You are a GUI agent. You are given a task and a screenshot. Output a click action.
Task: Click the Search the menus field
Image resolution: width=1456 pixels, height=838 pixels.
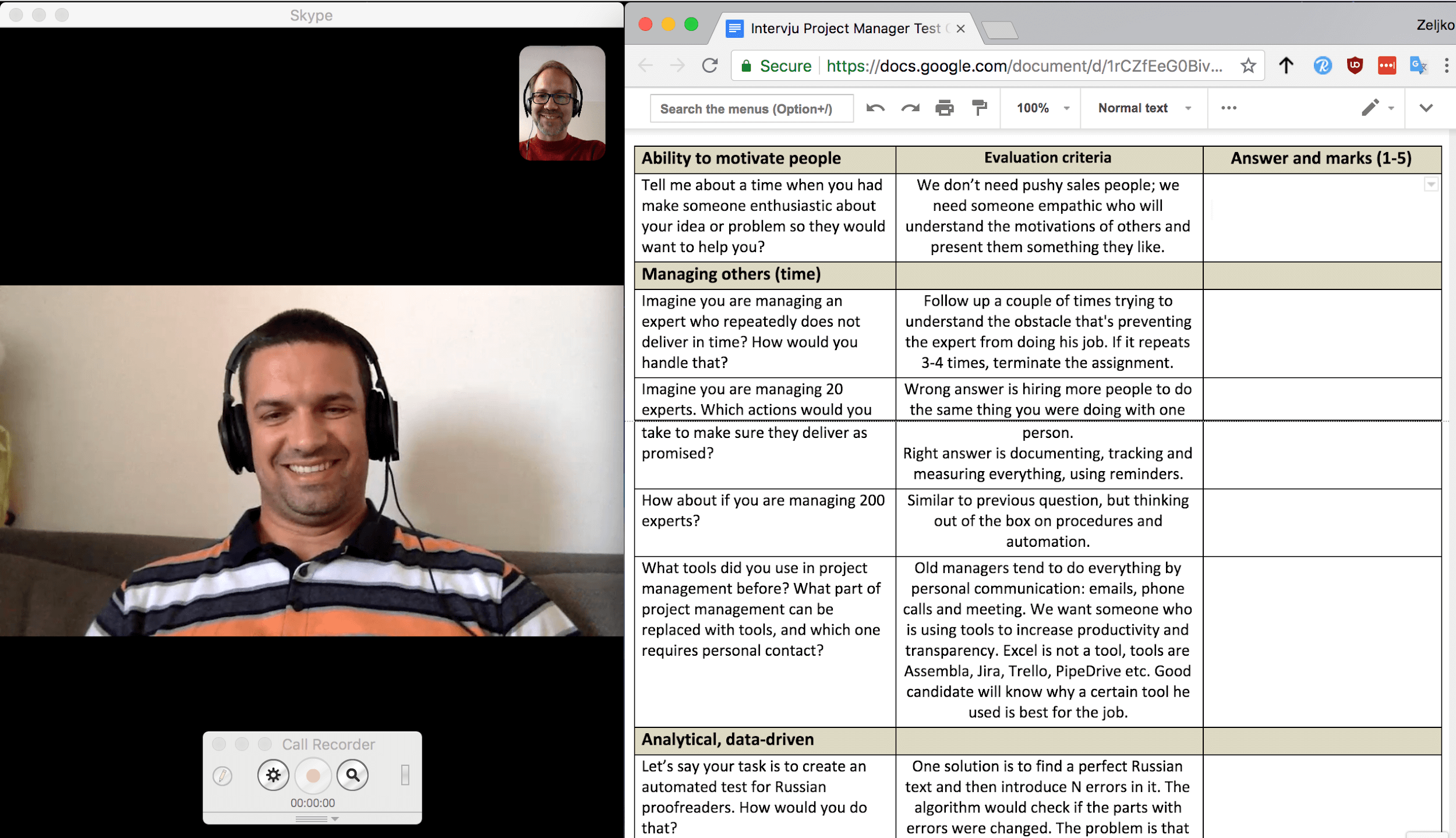tap(751, 109)
